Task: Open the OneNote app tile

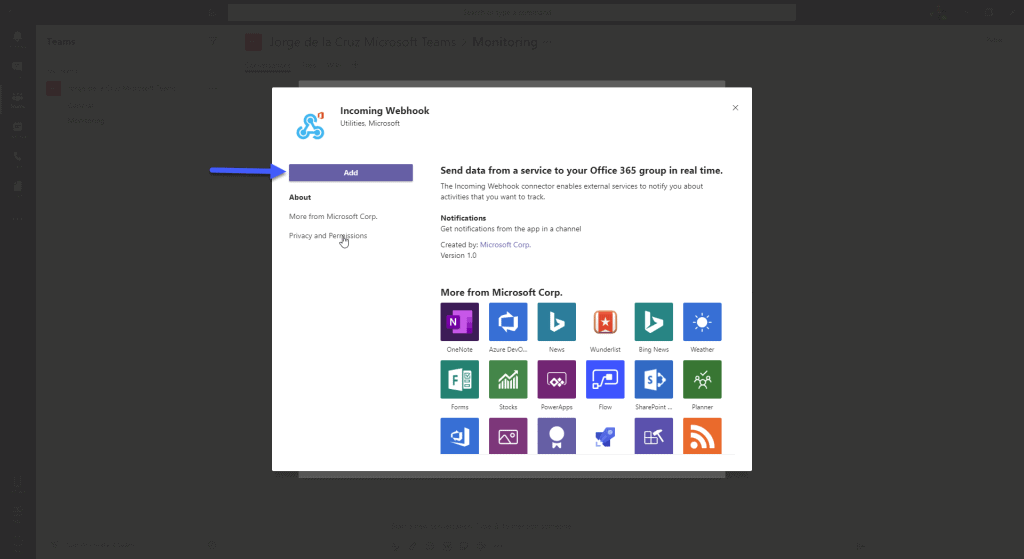Action: tap(460, 321)
